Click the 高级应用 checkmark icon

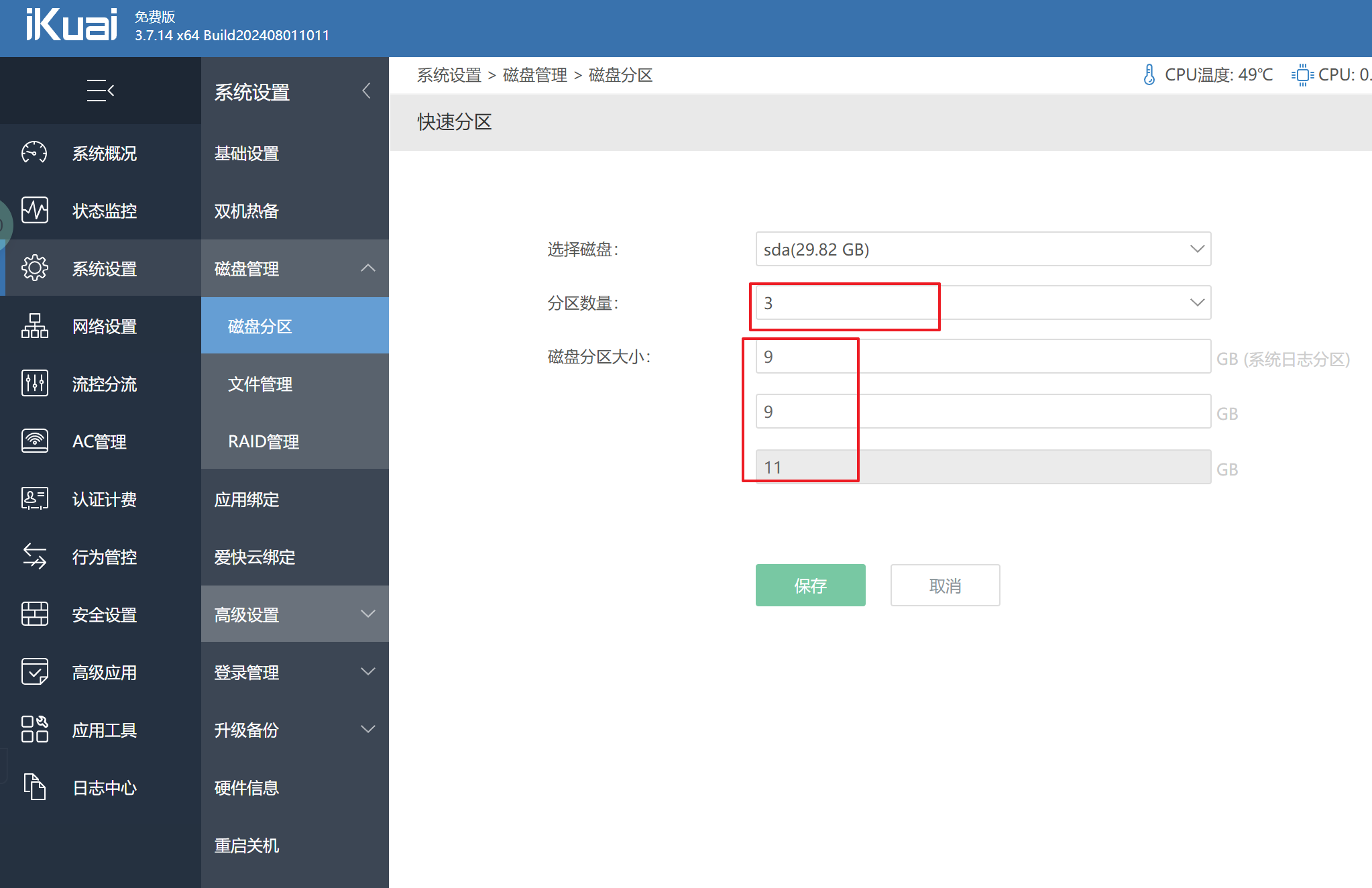(34, 672)
